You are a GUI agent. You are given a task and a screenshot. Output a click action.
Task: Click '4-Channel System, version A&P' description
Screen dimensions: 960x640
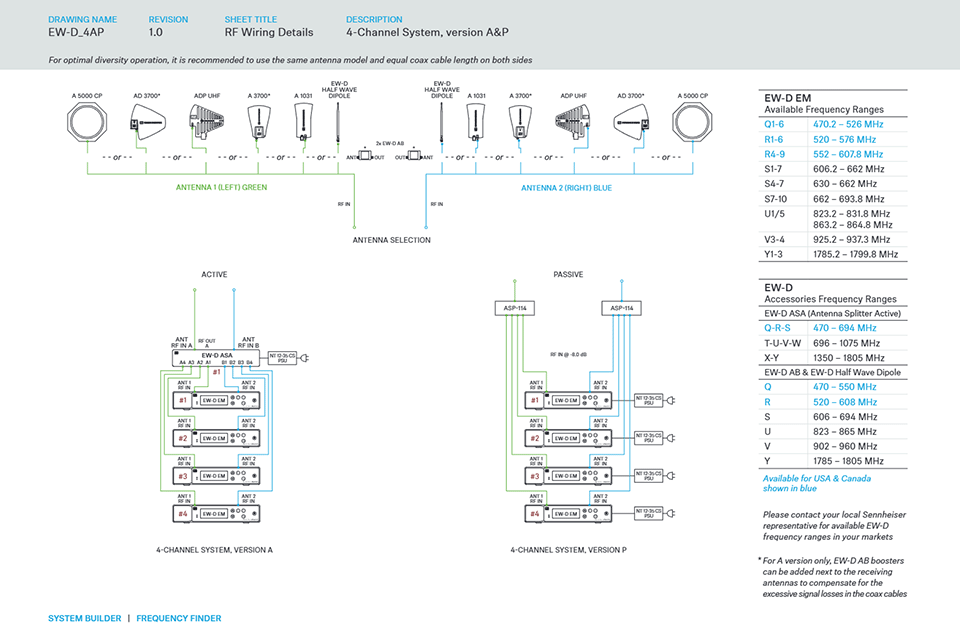point(427,32)
